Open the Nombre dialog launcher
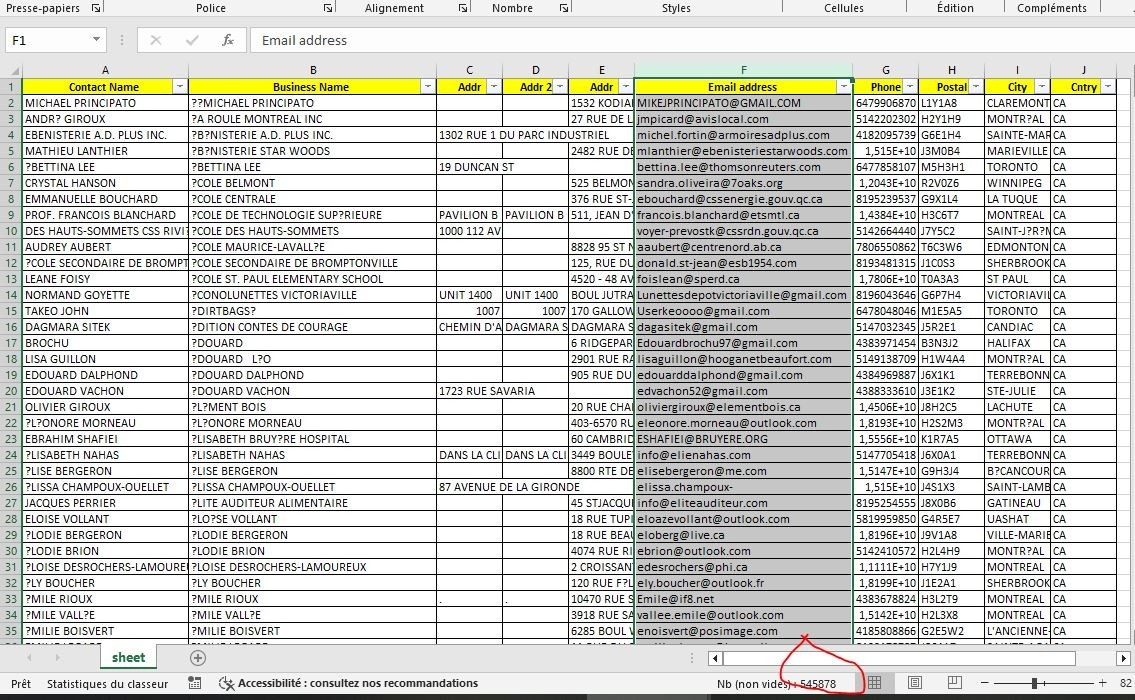This screenshot has width=1135, height=700. click(564, 8)
